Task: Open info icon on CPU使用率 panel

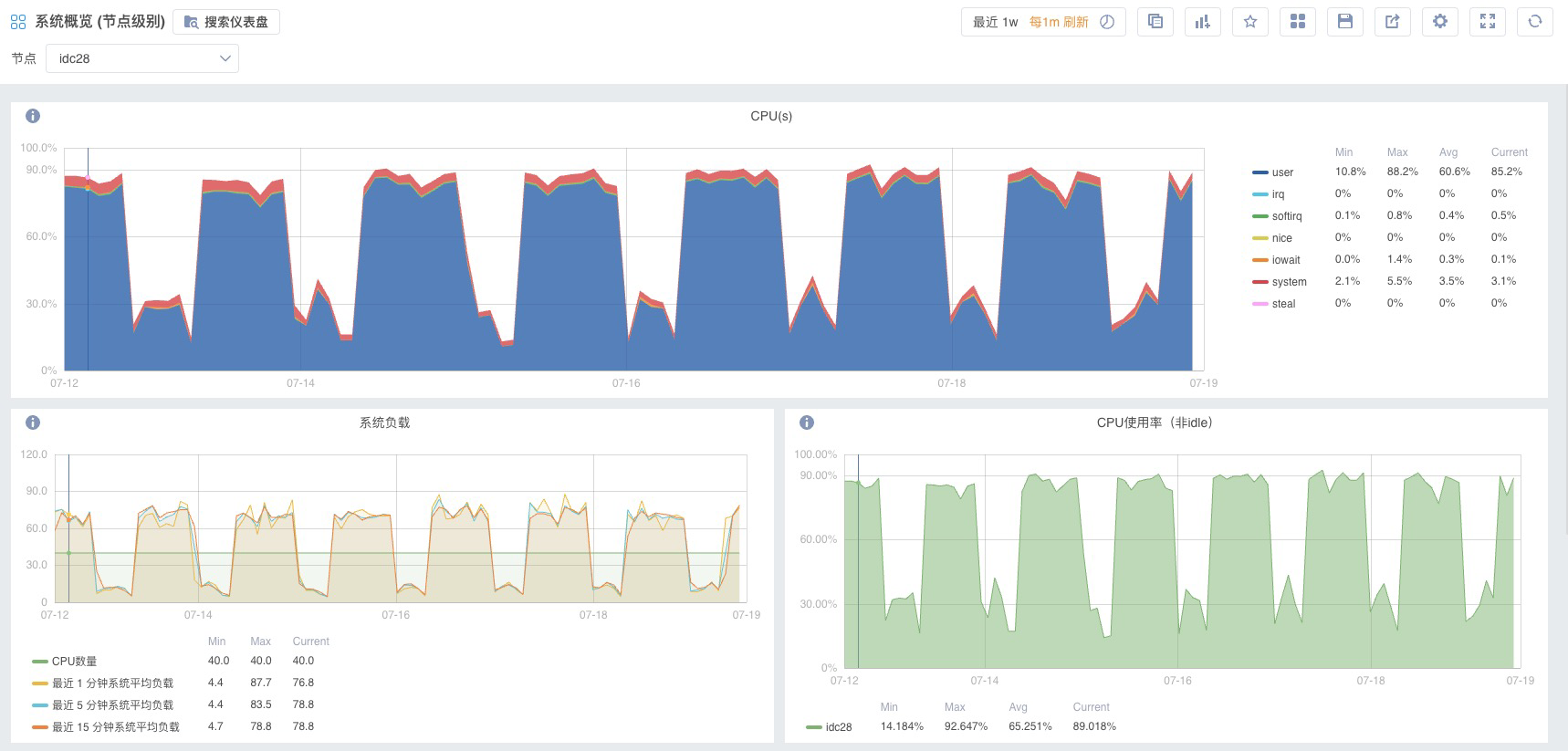Action: click(x=807, y=422)
